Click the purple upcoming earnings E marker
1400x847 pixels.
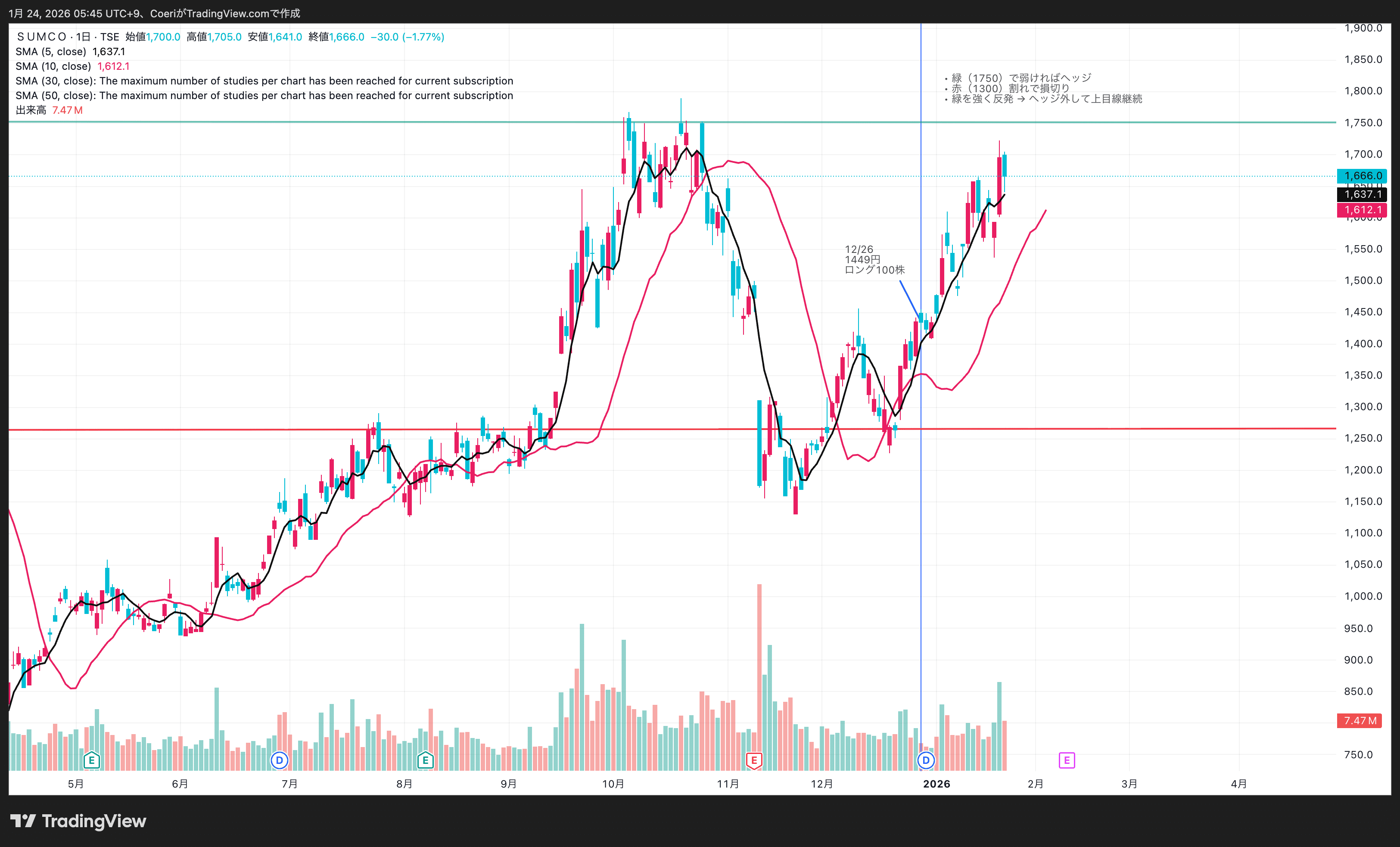click(x=1067, y=760)
